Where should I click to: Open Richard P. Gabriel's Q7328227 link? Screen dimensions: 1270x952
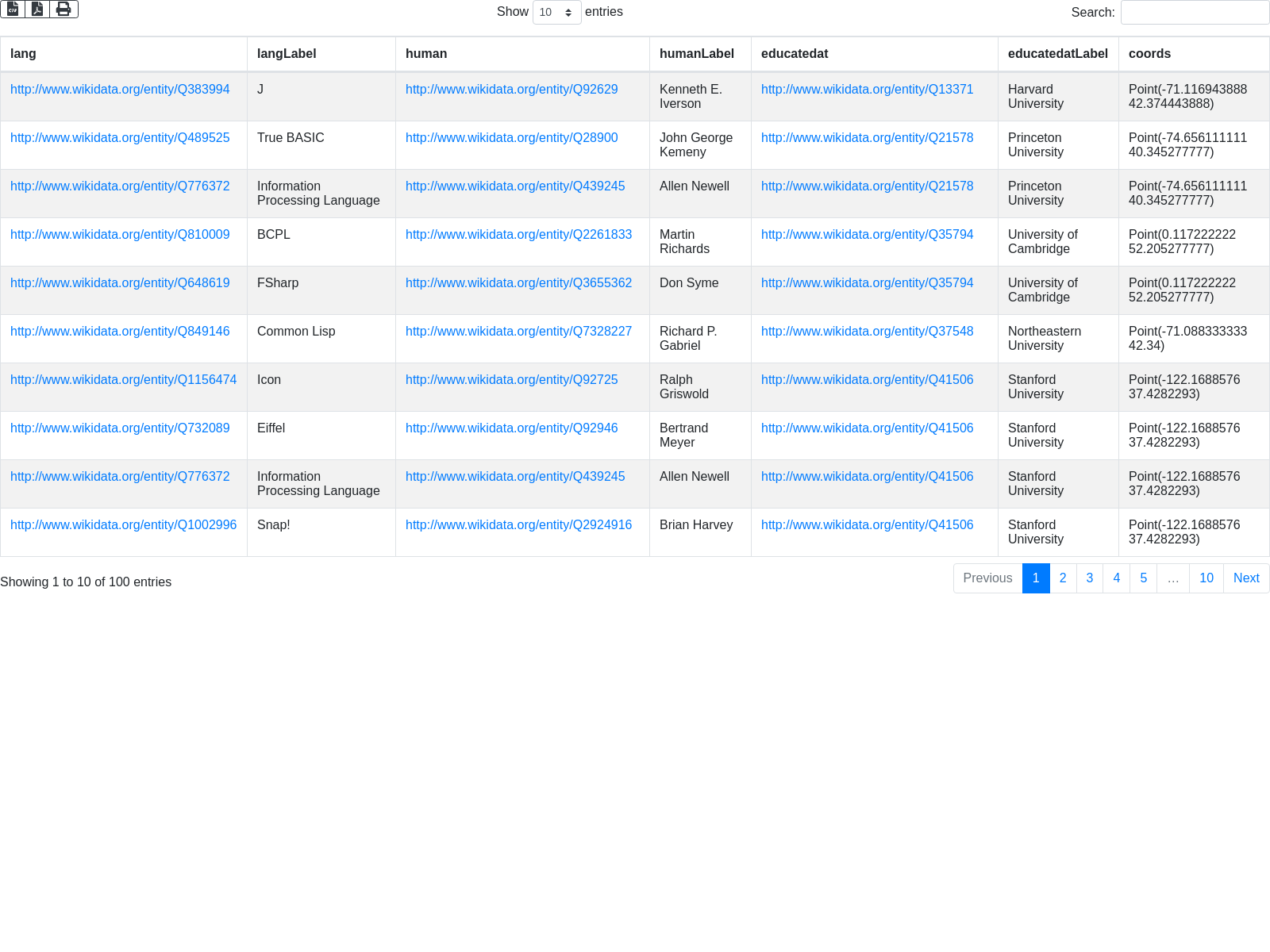tap(518, 332)
